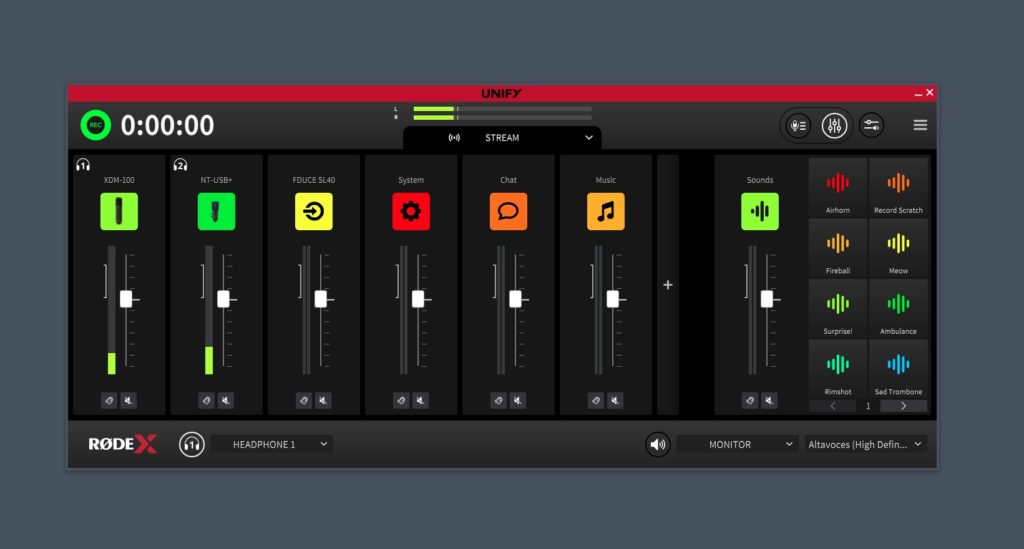Mute the XDM-100 channel
The width and height of the screenshot is (1024, 549).
129,400
